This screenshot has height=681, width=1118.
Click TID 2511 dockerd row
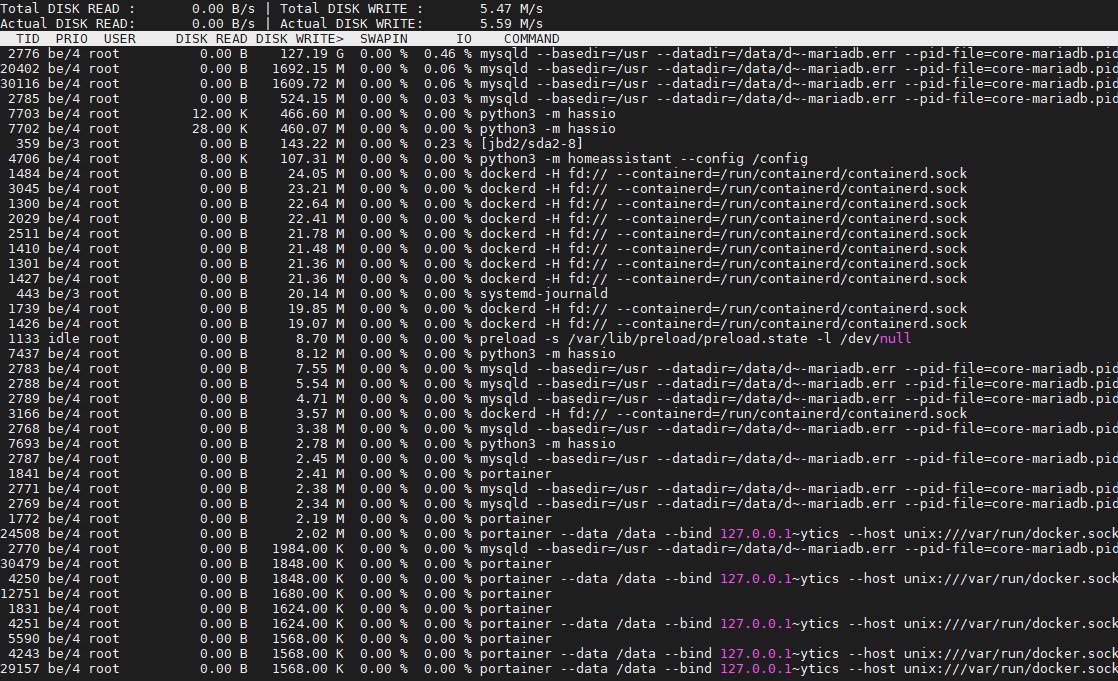pyautogui.click(x=559, y=233)
